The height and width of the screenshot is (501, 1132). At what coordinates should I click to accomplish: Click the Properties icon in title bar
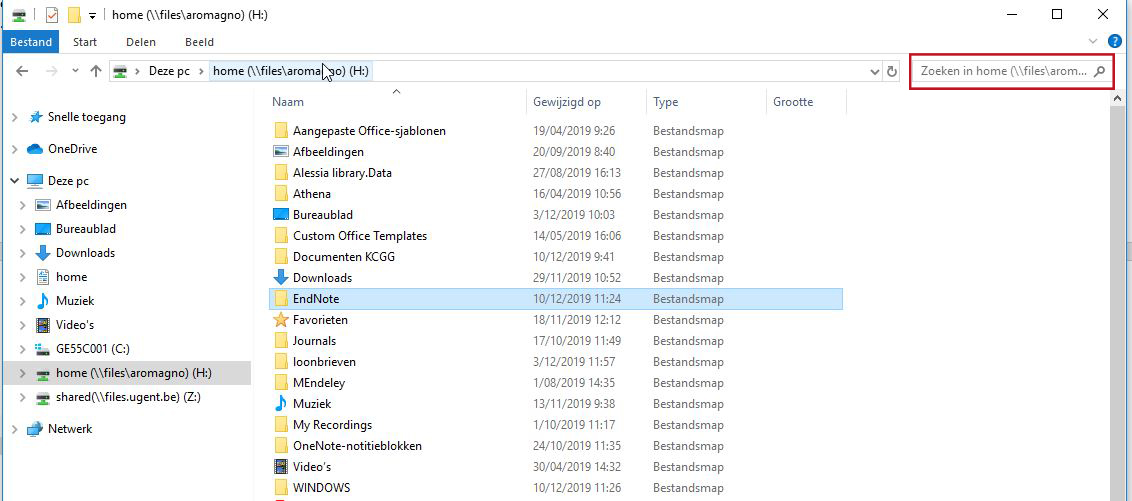52,15
